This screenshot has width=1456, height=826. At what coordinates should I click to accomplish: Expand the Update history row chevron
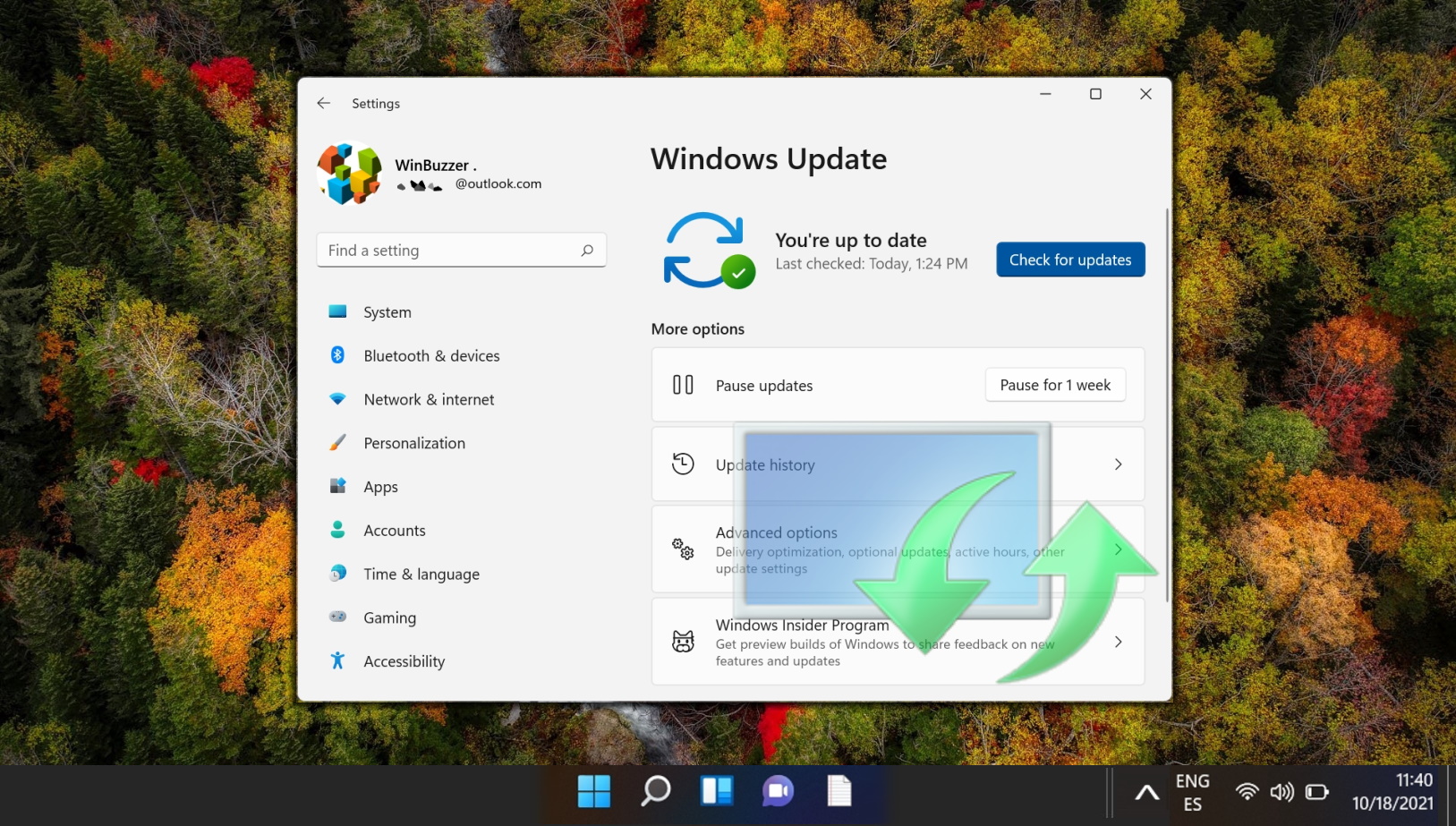[1118, 464]
